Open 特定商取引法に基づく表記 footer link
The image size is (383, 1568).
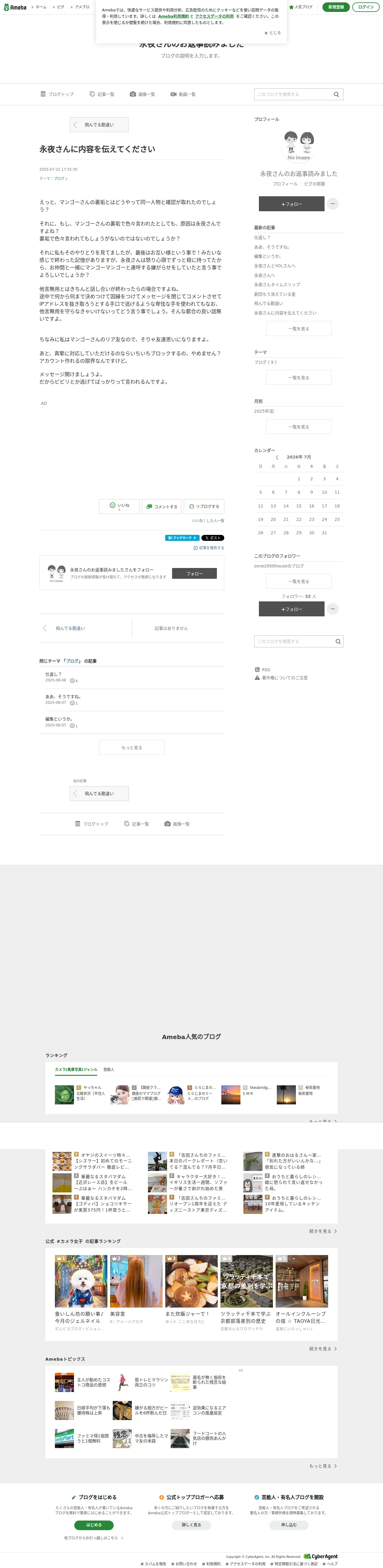294,1564
